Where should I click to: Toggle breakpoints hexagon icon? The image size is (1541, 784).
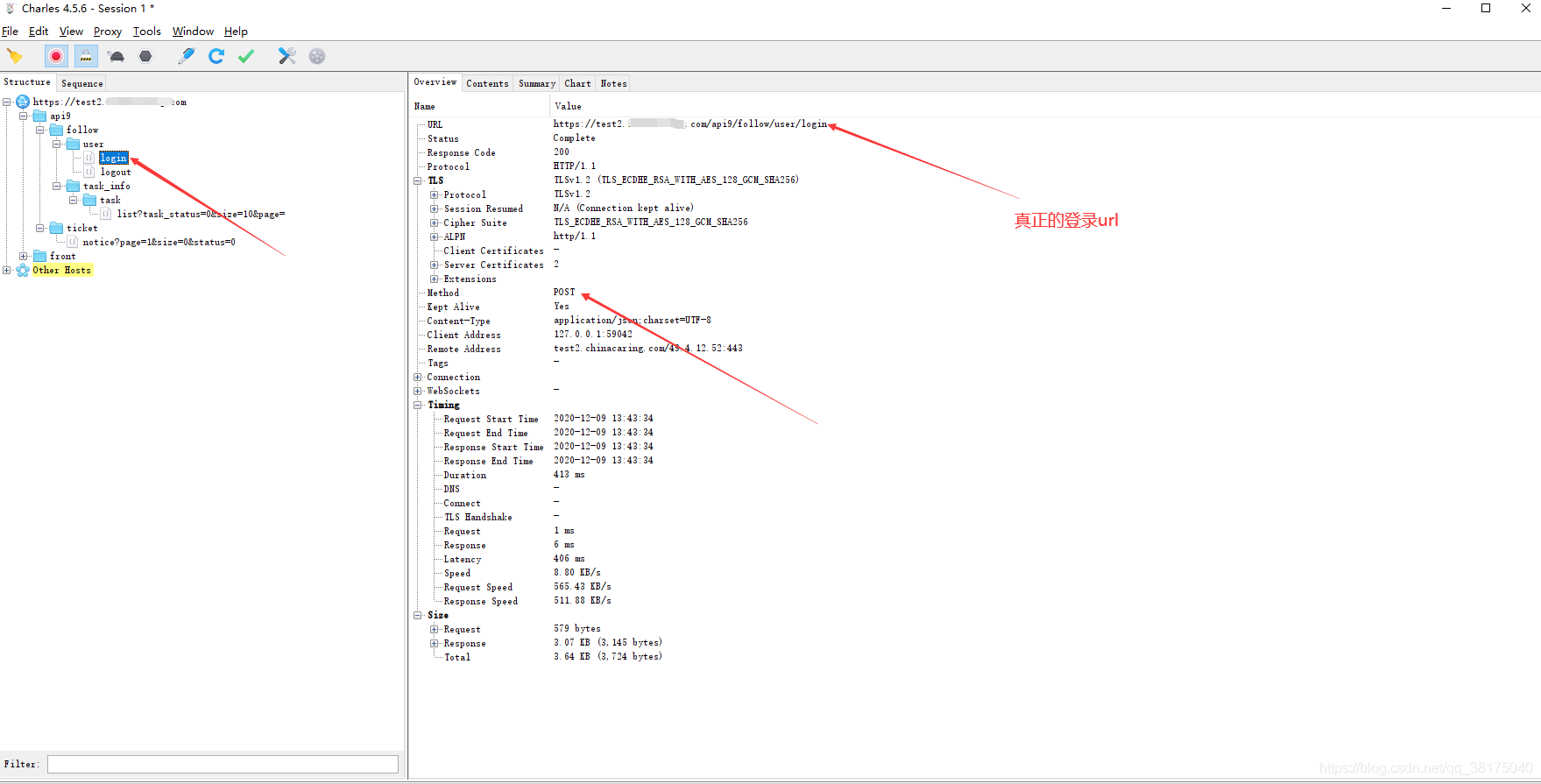145,56
